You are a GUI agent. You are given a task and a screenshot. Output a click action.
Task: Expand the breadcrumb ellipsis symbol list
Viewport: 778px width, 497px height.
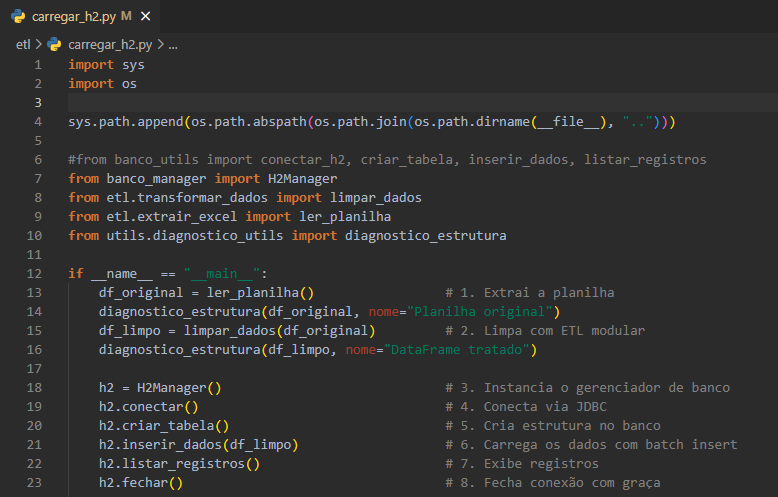click(173, 45)
